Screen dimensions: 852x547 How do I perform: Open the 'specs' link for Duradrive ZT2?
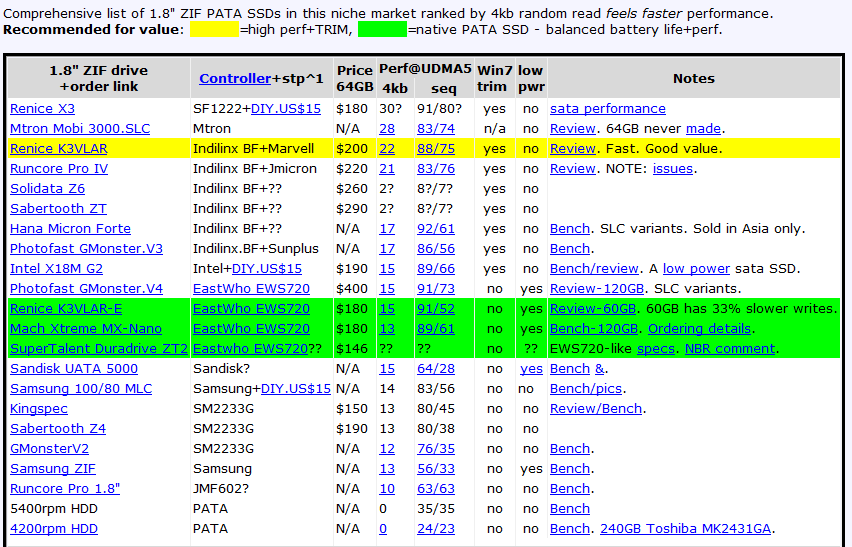[656, 349]
